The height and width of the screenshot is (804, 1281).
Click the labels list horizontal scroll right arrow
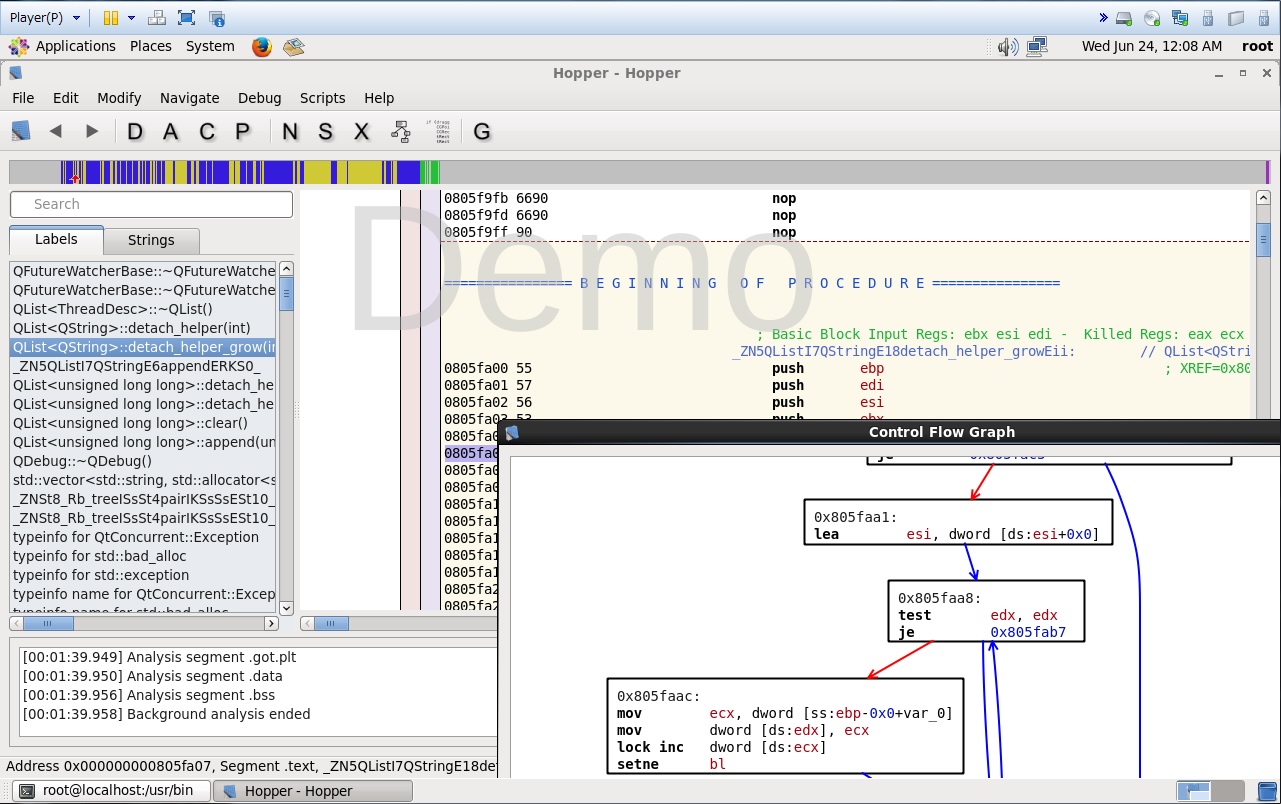click(271, 623)
